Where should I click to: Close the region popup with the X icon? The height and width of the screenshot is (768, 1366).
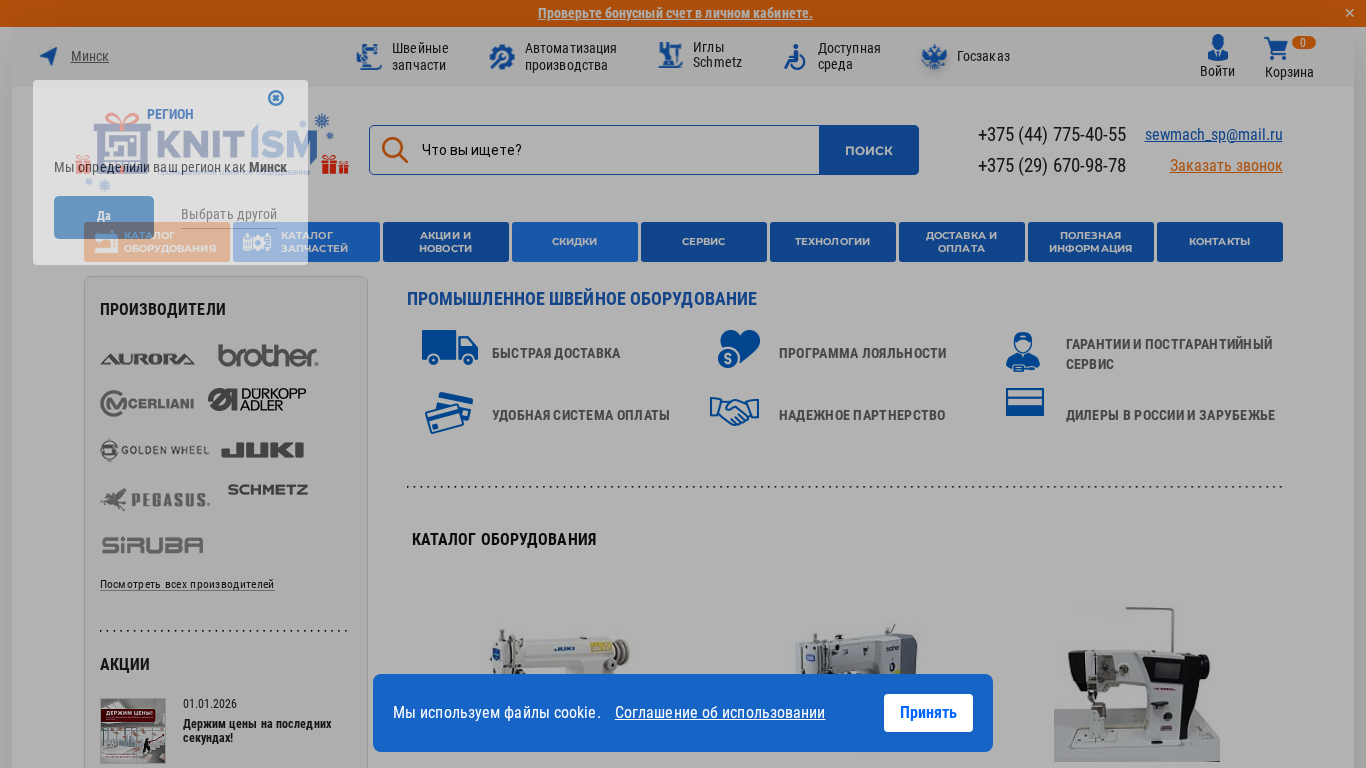pos(276,98)
